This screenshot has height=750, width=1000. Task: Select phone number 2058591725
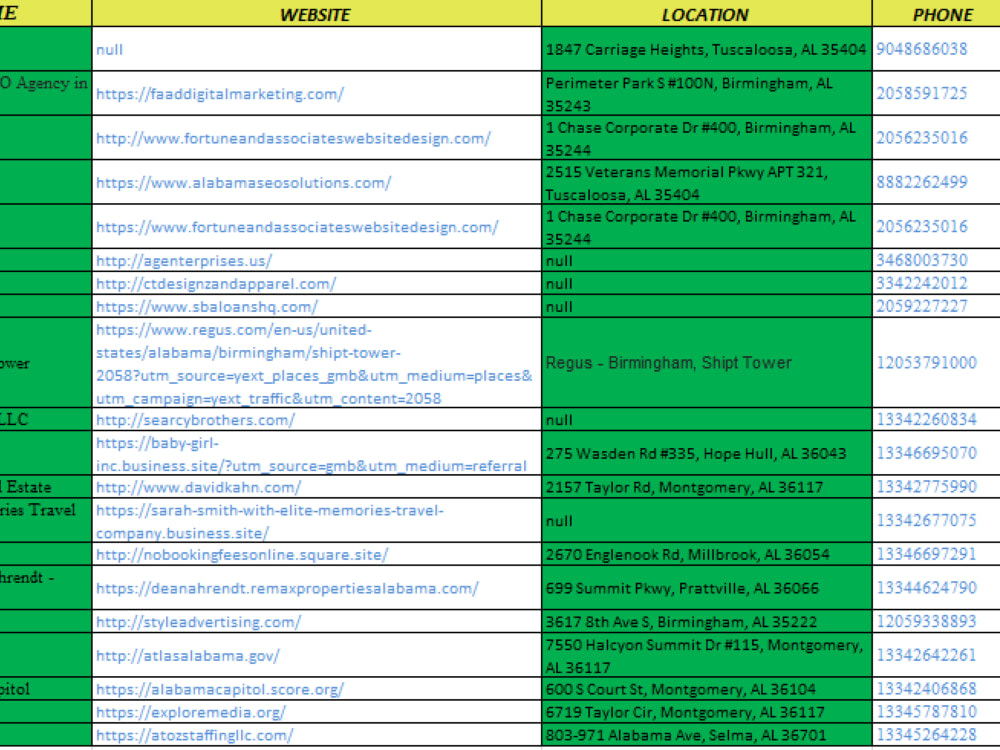pyautogui.click(x=922, y=94)
